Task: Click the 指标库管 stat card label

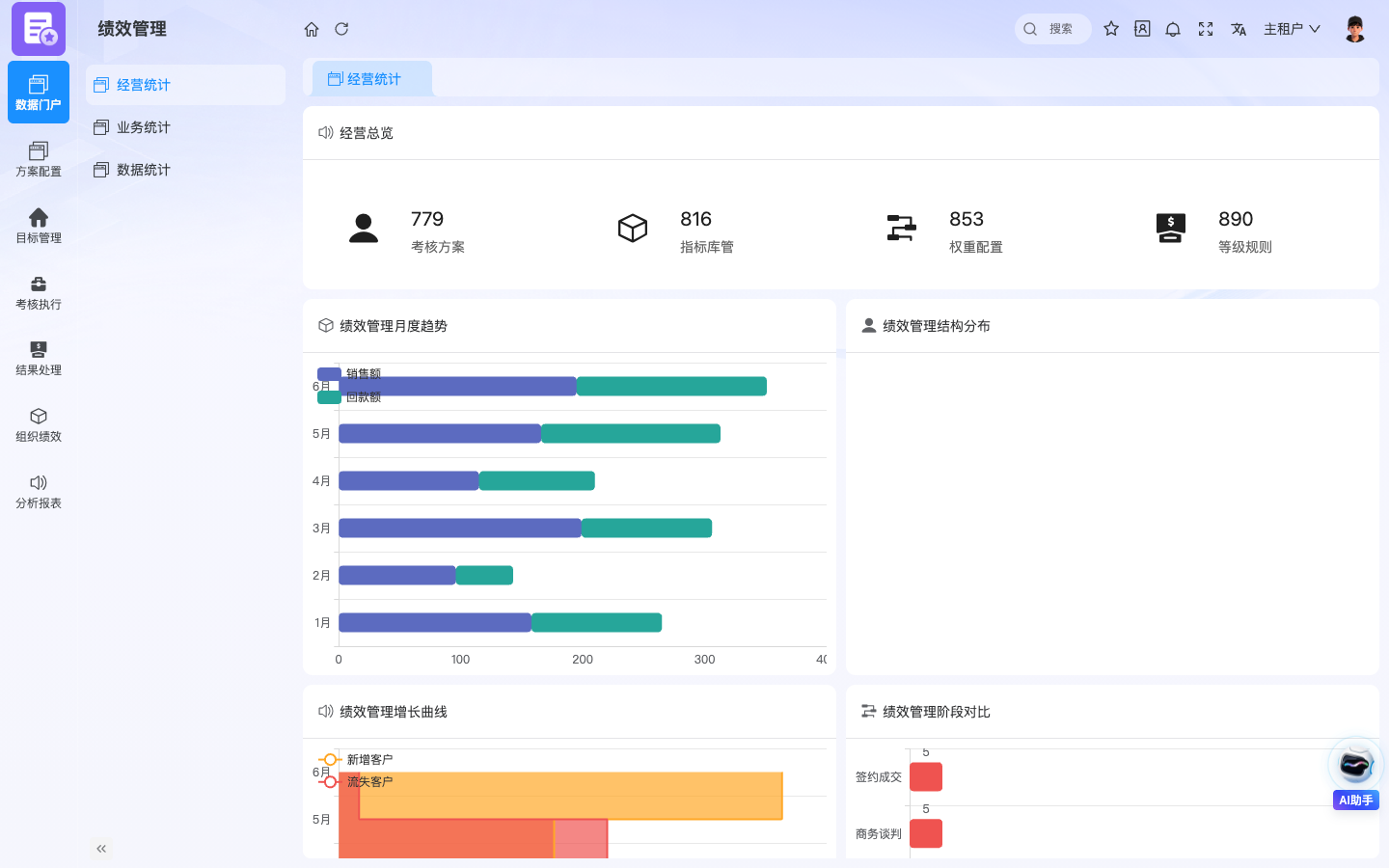Action: click(x=707, y=247)
